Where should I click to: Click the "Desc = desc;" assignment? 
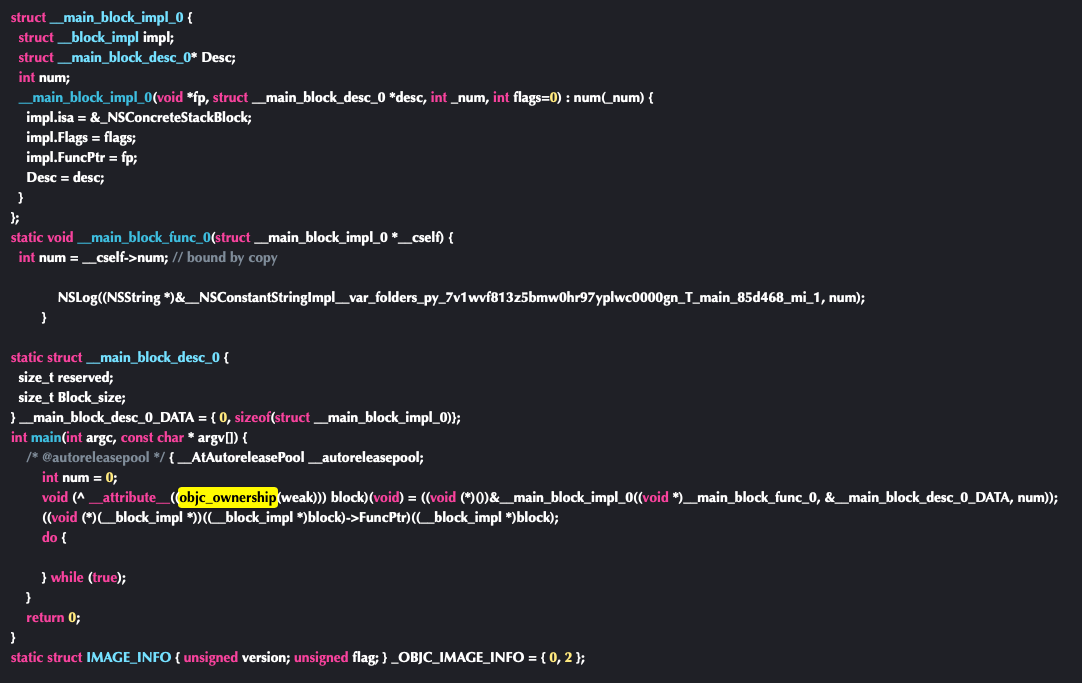pyautogui.click(x=65, y=177)
